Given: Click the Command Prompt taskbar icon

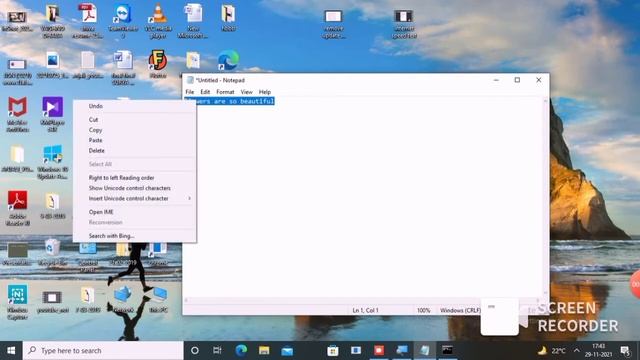Looking at the screenshot, I should click(447, 350).
